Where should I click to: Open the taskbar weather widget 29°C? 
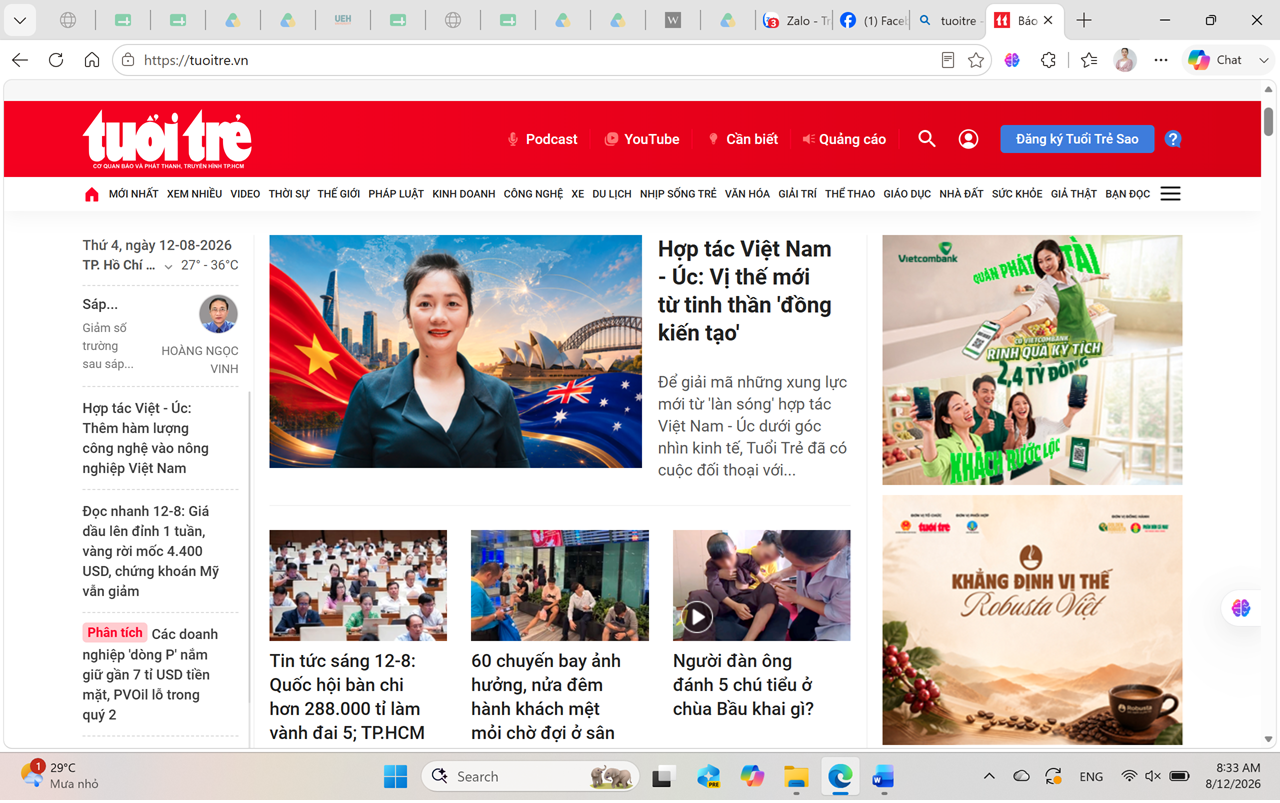coord(60,776)
